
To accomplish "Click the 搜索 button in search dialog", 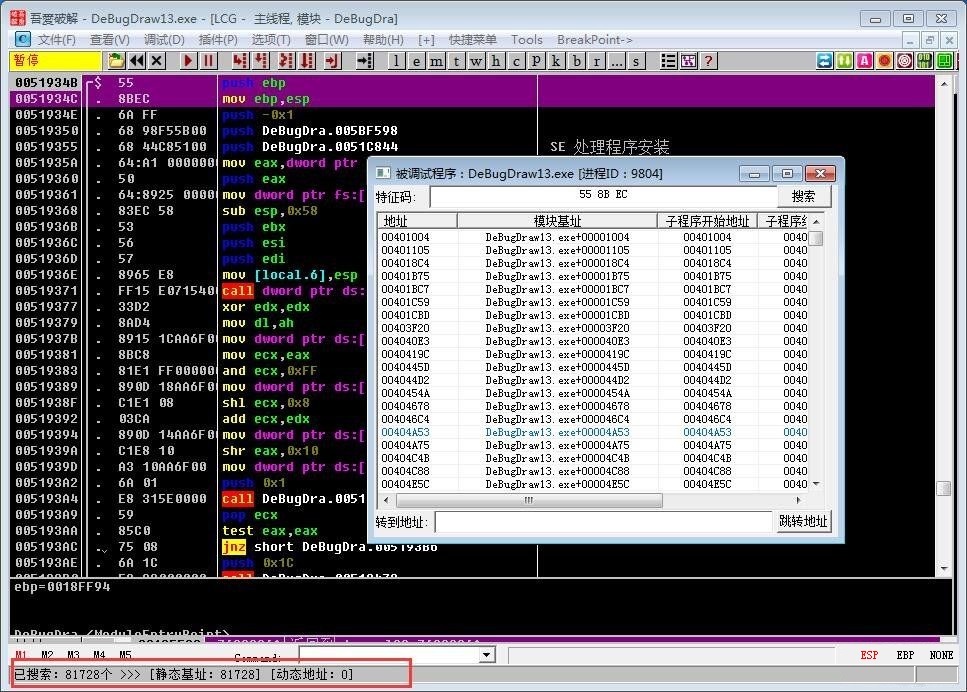I will [x=804, y=196].
